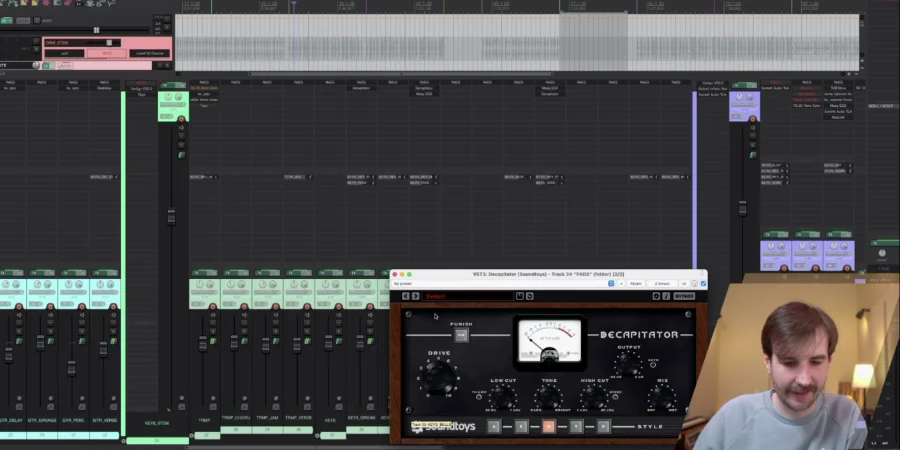Click the purple folder strip volume fader on the right
This screenshot has width=900, height=450.
click(742, 208)
